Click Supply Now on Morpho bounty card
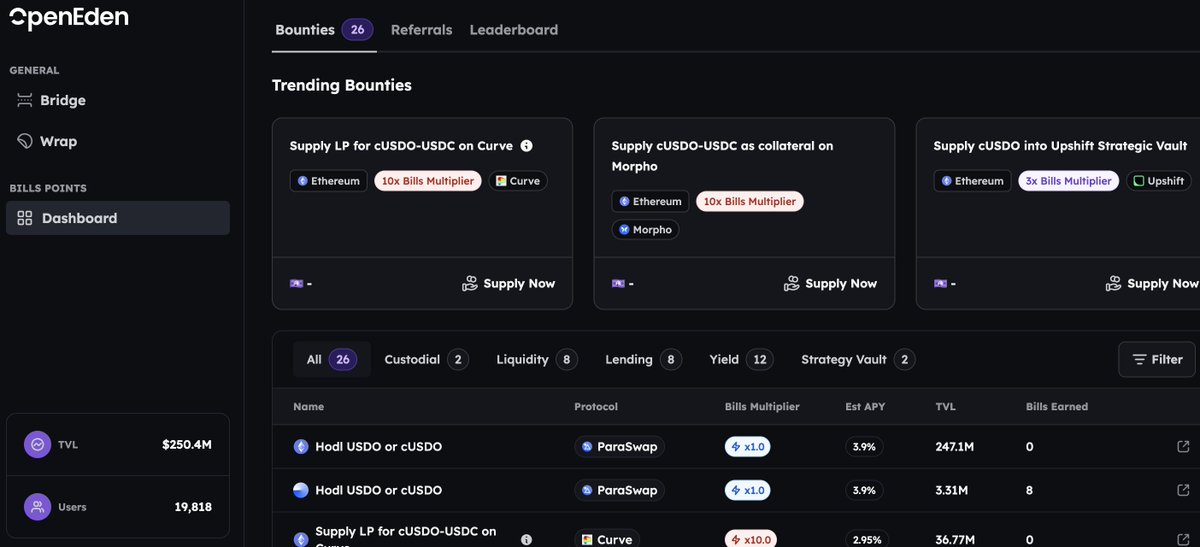1200x547 pixels. (x=830, y=284)
